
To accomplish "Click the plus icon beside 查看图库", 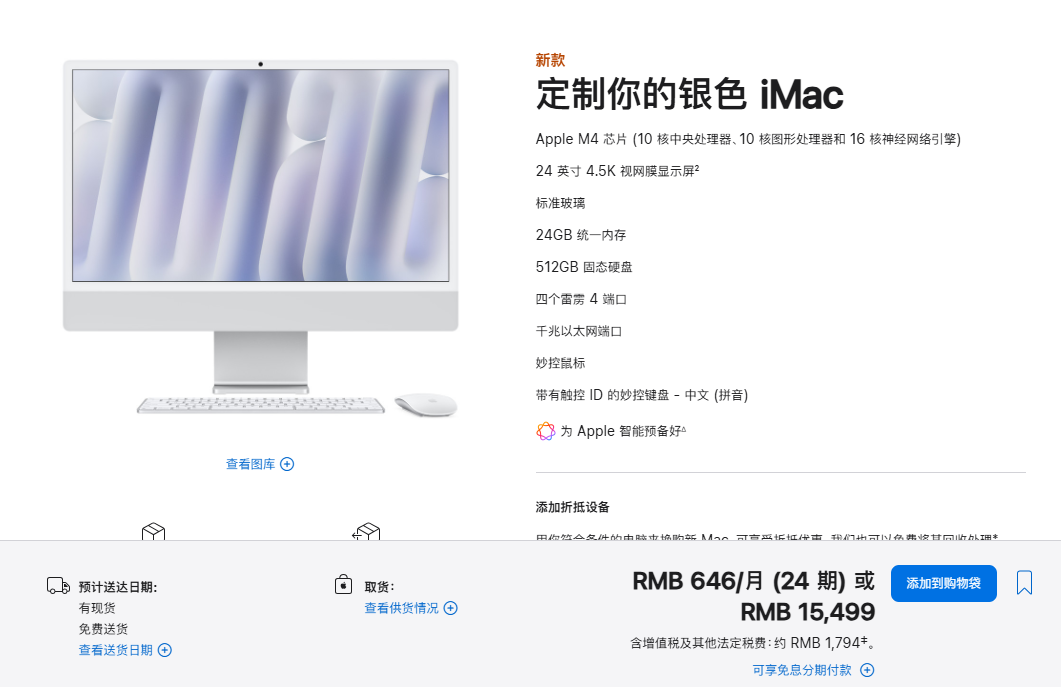I will [x=287, y=464].
